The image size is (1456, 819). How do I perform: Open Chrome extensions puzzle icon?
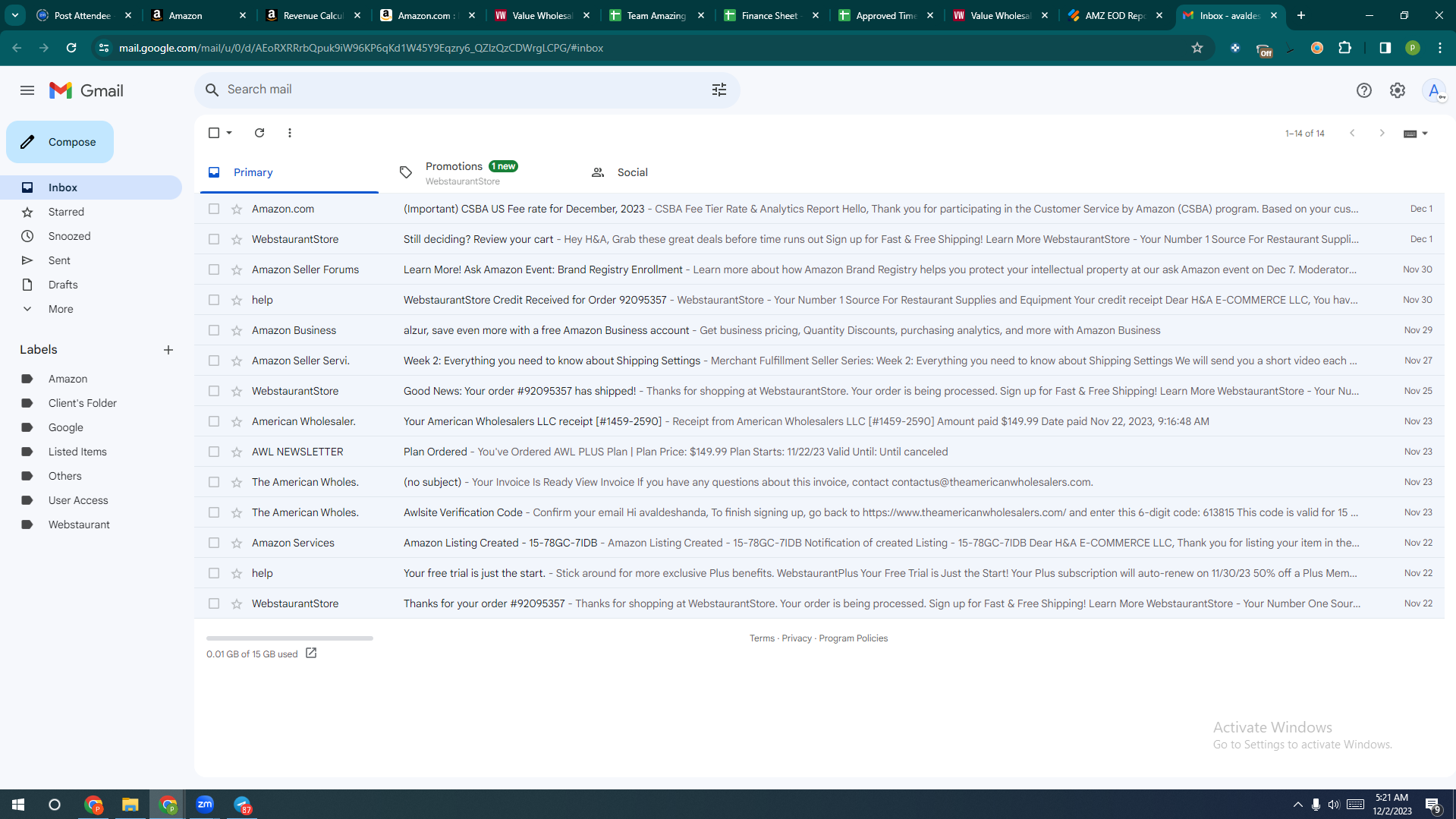point(1345,48)
